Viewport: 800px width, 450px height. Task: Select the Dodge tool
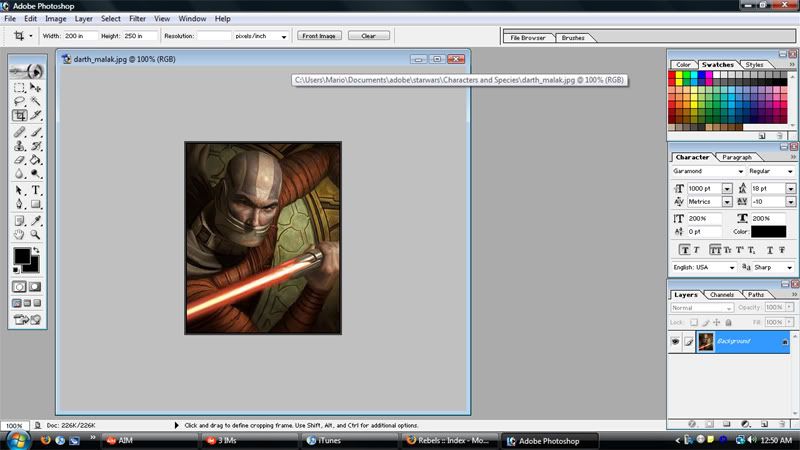(35, 173)
